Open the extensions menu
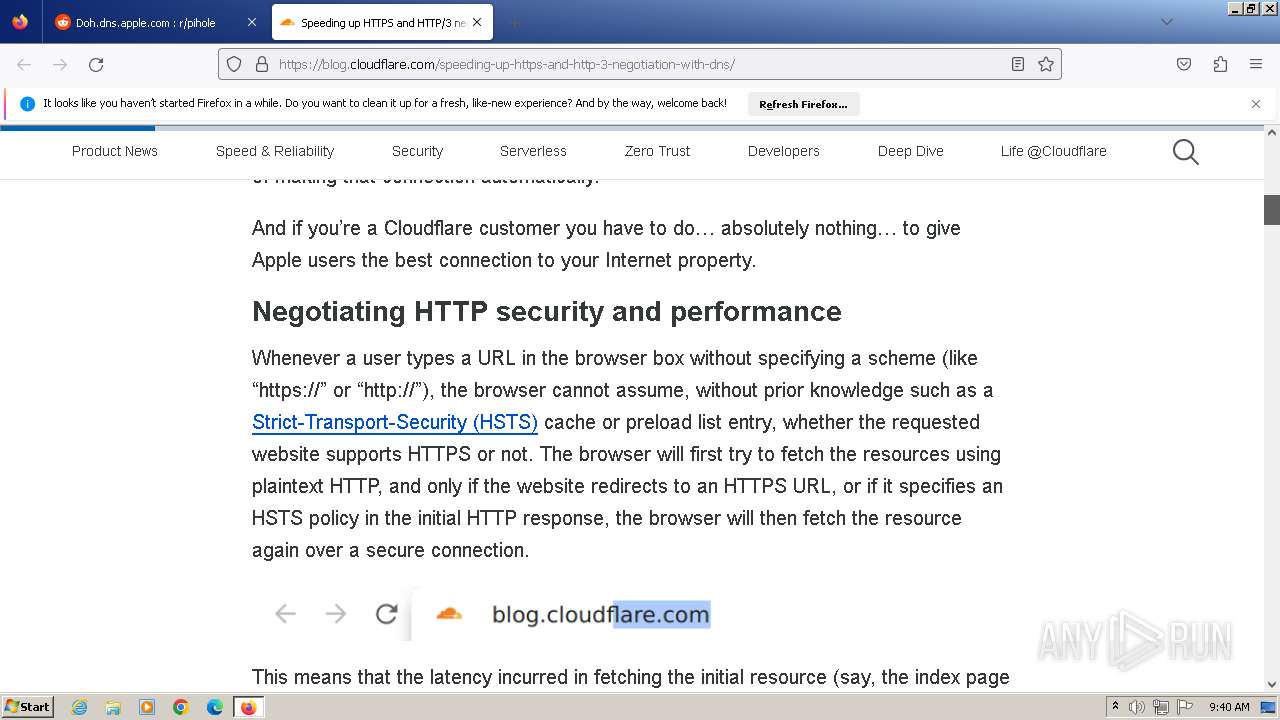Viewport: 1280px width, 720px height. click(x=1220, y=64)
